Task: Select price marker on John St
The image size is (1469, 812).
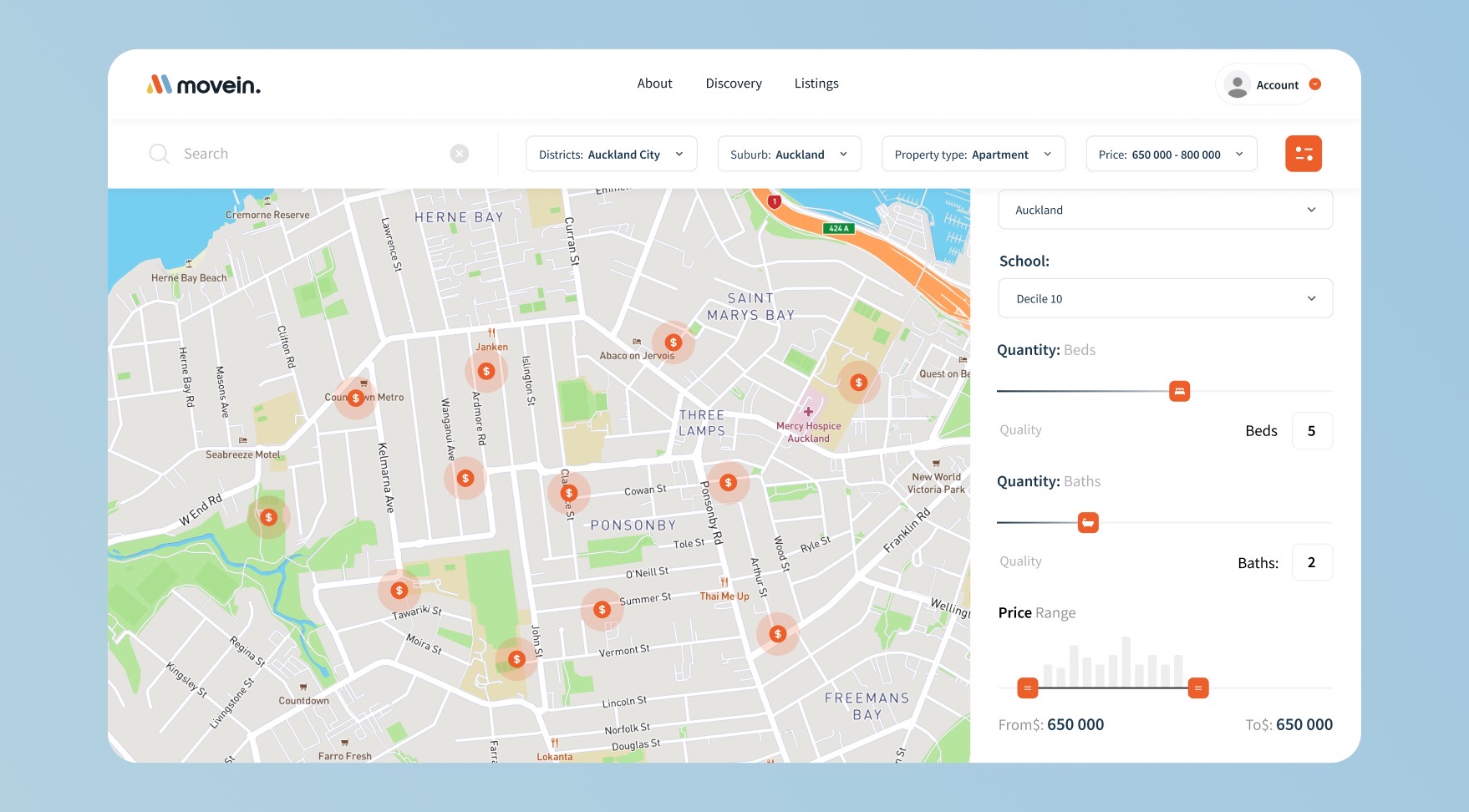Action: pos(517,659)
